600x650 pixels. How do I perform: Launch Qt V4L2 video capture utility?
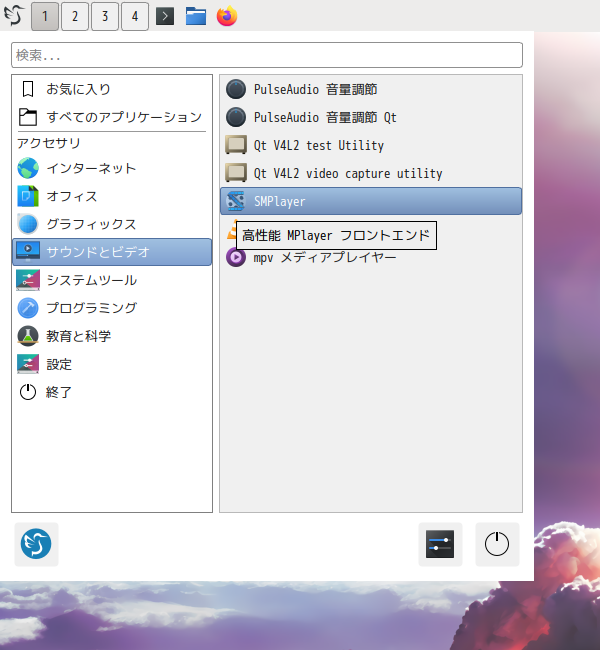[371, 173]
